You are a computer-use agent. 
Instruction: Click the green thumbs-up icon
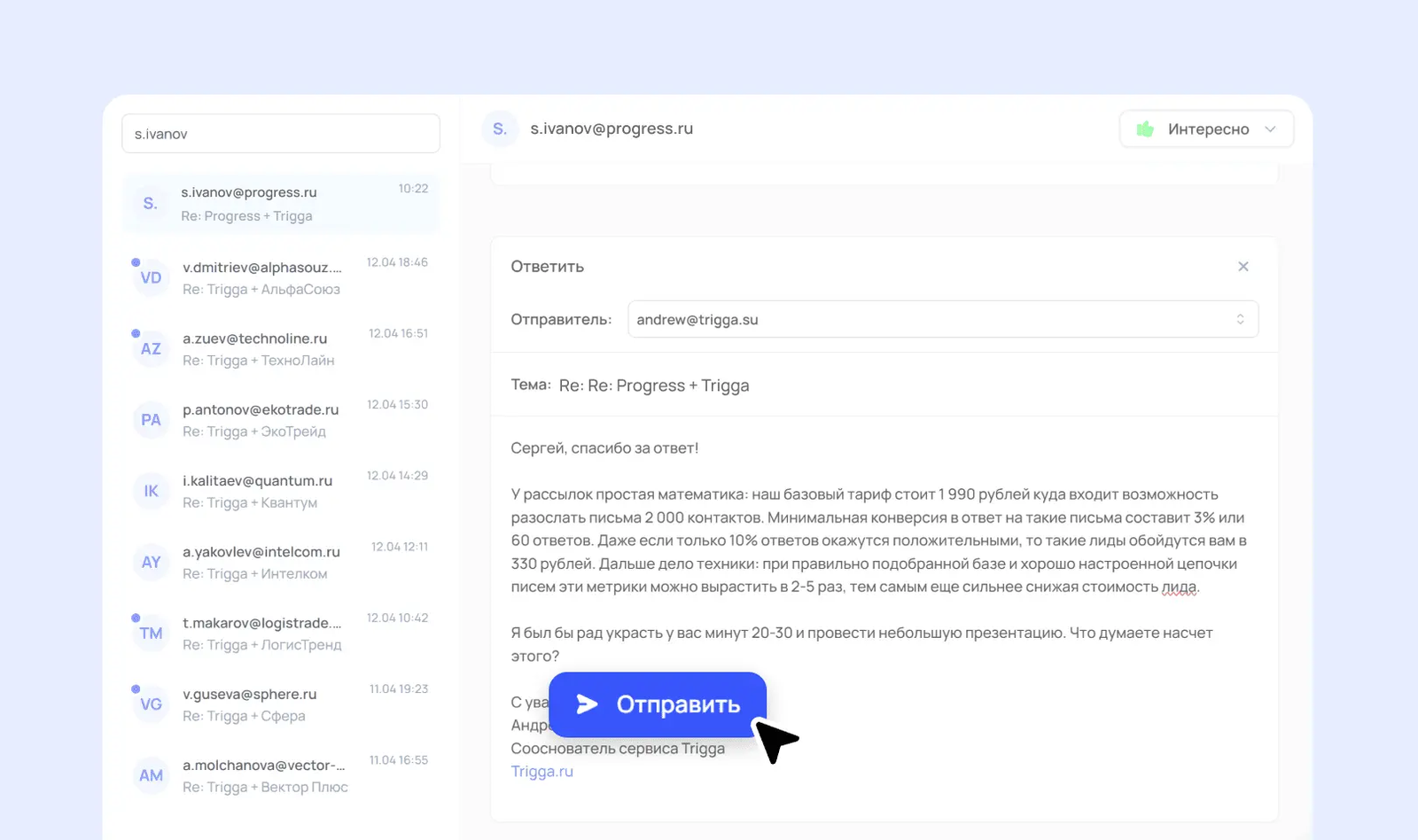point(1145,129)
